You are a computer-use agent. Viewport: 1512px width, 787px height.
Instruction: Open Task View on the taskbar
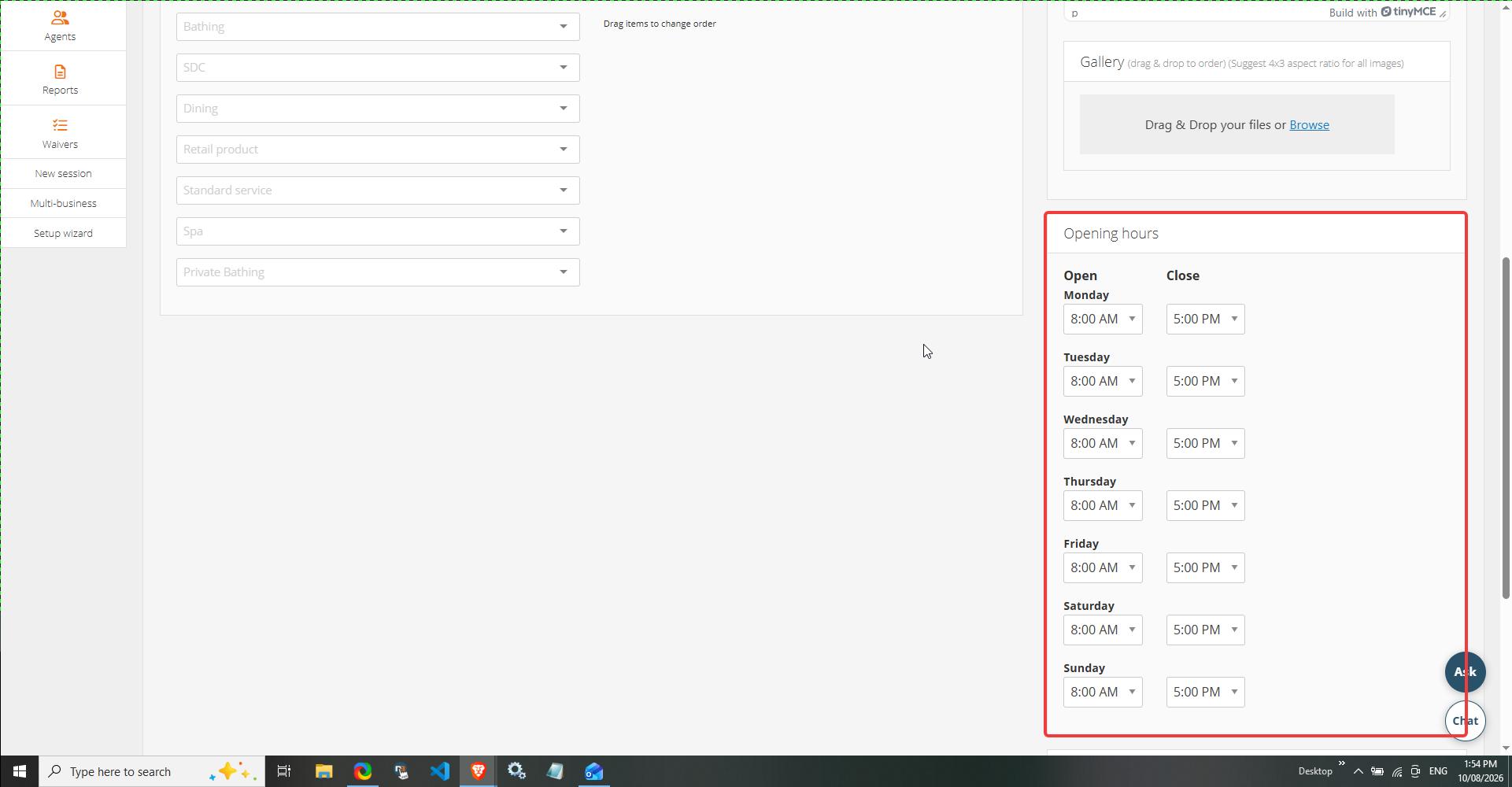click(x=284, y=771)
